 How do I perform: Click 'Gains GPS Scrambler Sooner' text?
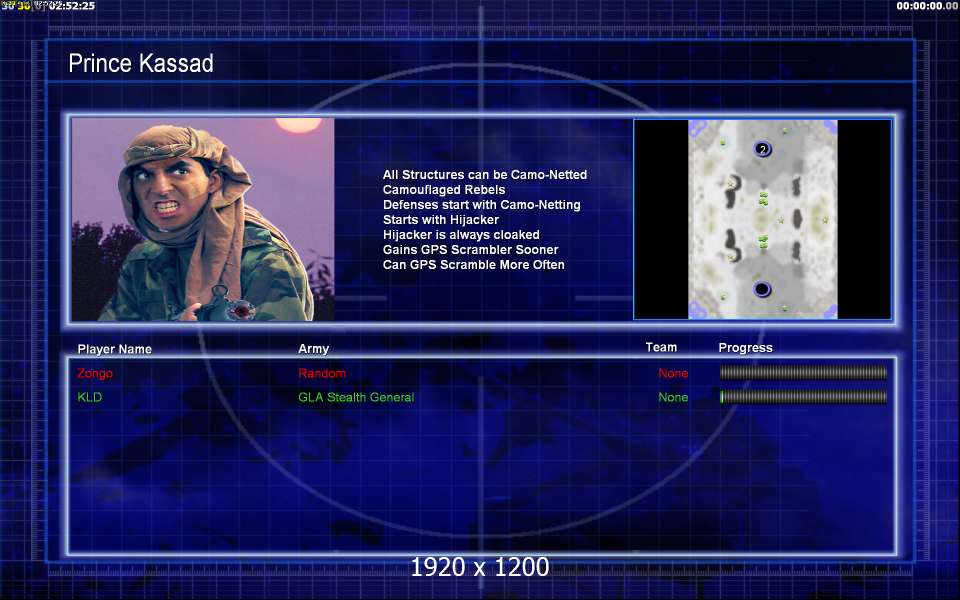(470, 250)
